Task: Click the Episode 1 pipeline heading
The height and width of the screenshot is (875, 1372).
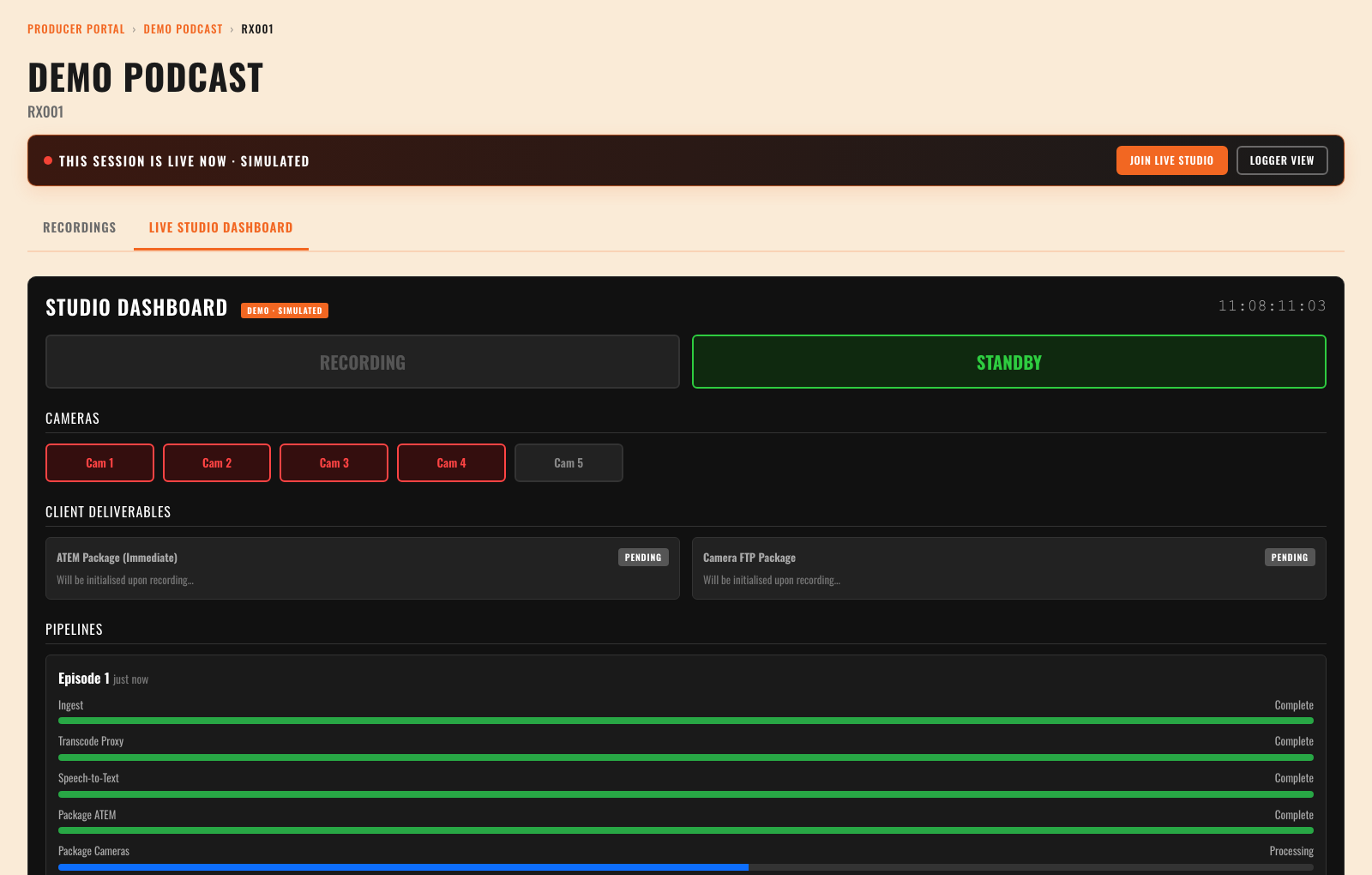Action: (83, 679)
